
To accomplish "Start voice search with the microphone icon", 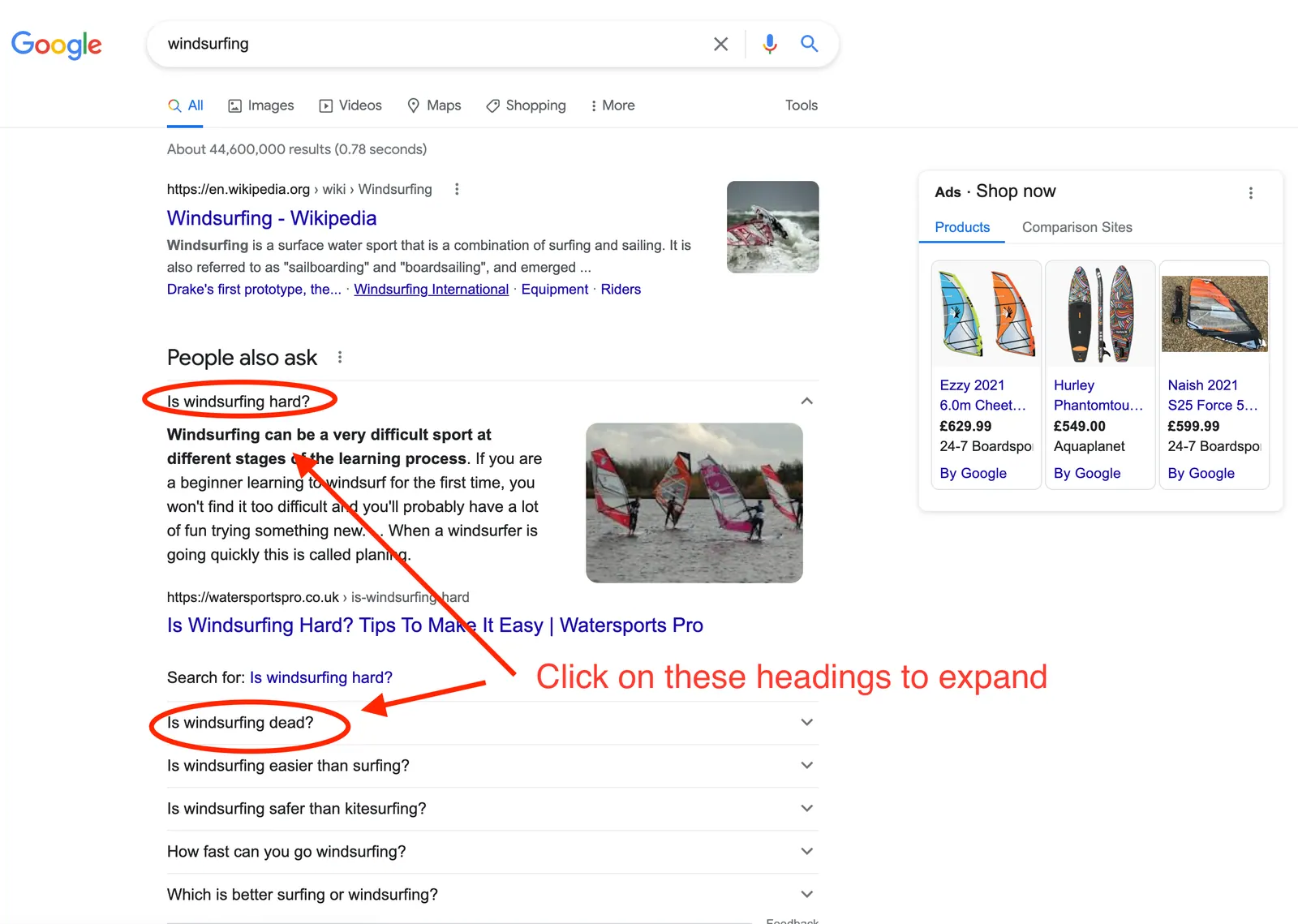I will click(770, 44).
